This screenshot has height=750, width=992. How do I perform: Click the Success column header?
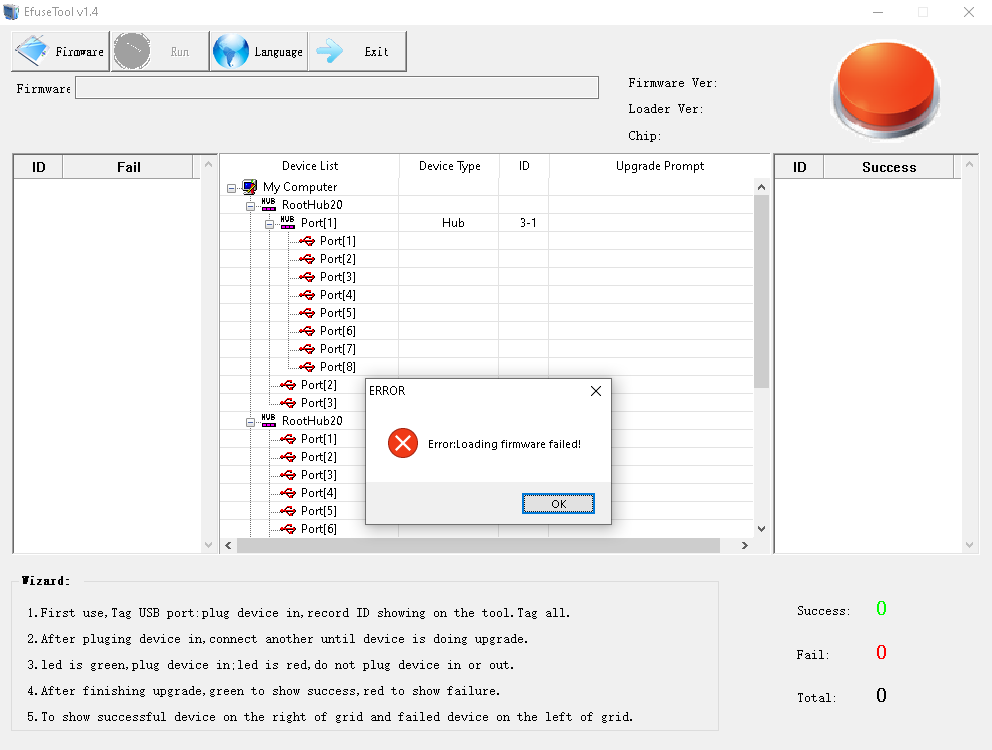tap(888, 167)
